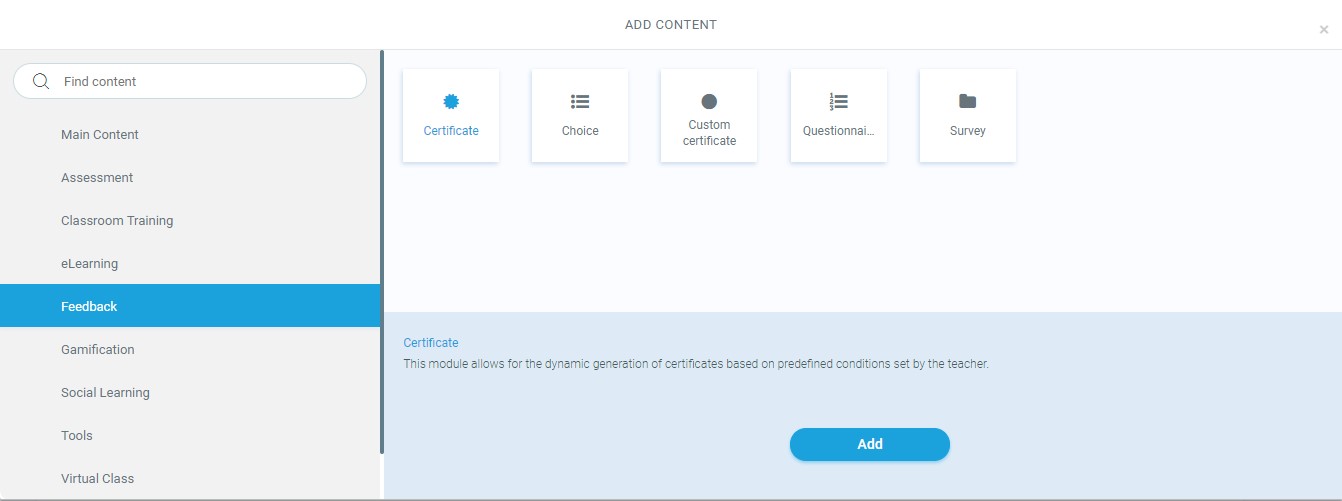Click the Certificate title link in description
This screenshot has height=501, width=1342.
pos(431,343)
